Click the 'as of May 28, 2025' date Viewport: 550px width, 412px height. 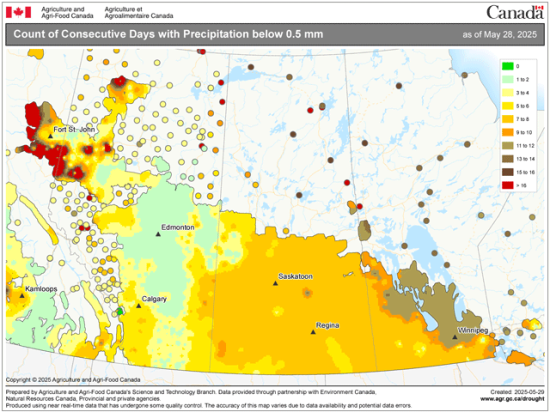point(499,34)
